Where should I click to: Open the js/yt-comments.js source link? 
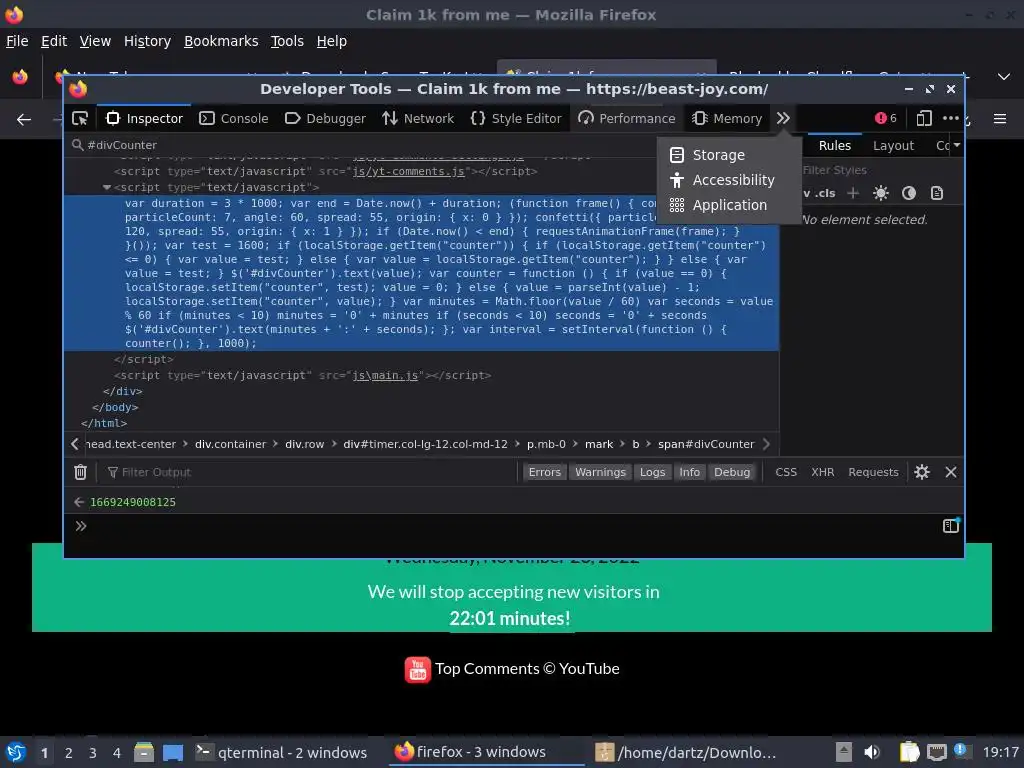(x=408, y=171)
